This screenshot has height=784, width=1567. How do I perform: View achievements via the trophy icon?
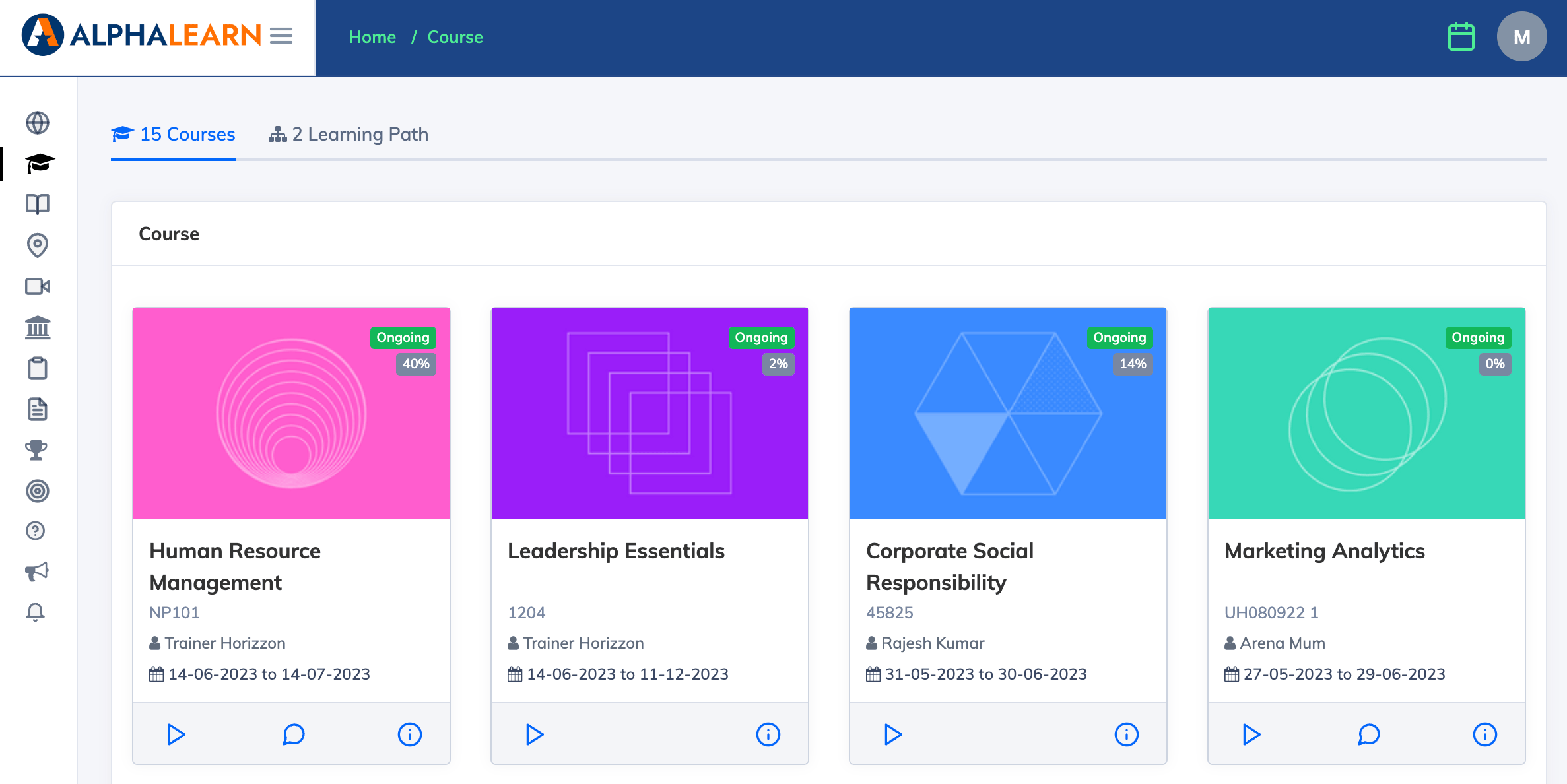(x=38, y=451)
